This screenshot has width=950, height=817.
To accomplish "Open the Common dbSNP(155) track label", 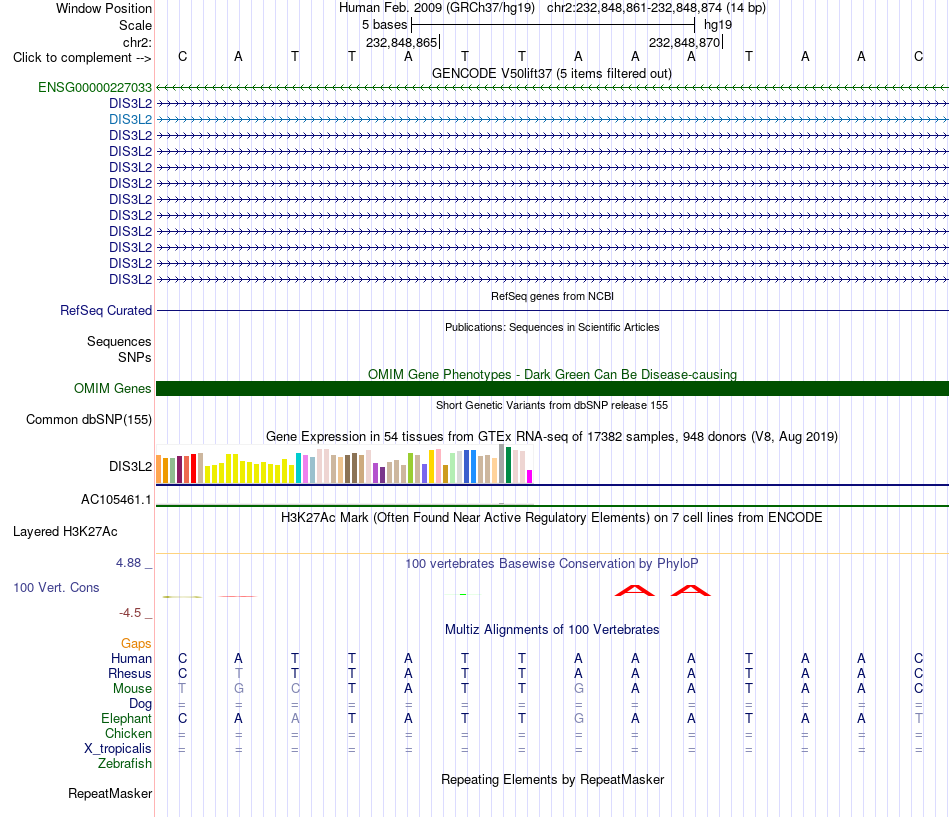I will 89,419.
